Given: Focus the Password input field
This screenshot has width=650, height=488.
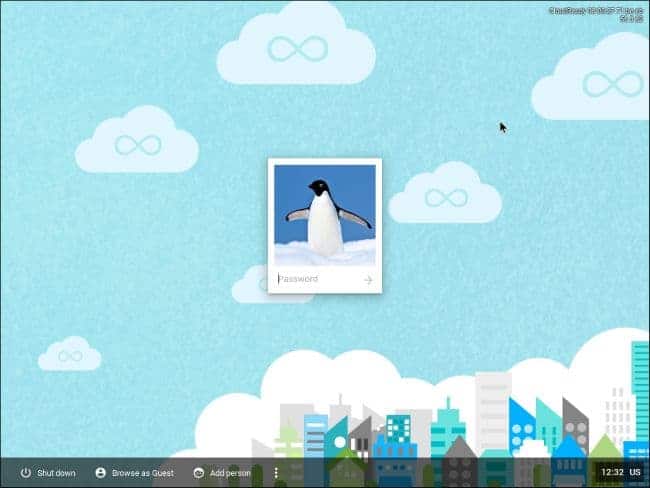Looking at the screenshot, I should [x=315, y=280].
